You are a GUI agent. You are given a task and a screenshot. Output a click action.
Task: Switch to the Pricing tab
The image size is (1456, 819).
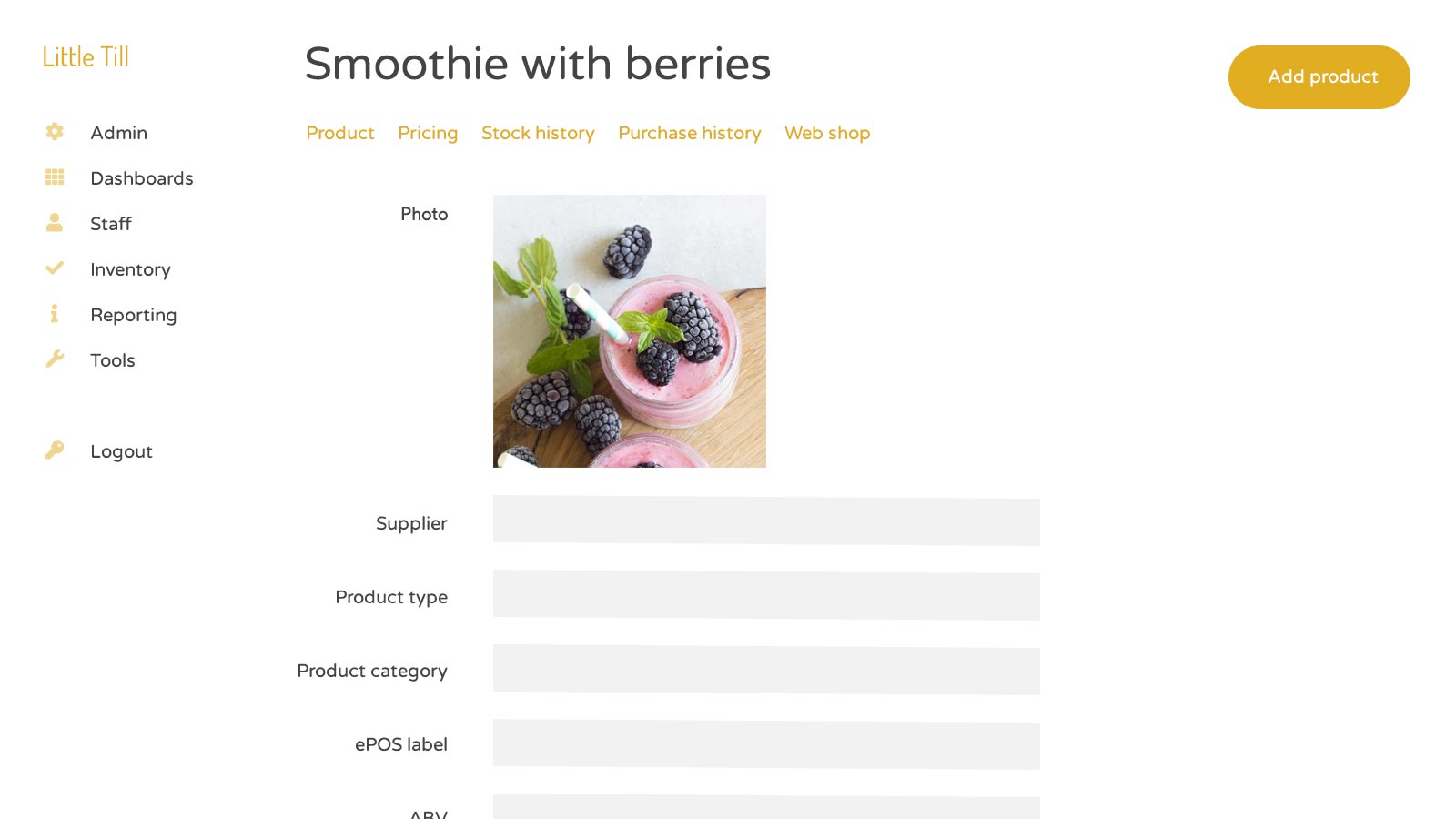(428, 133)
